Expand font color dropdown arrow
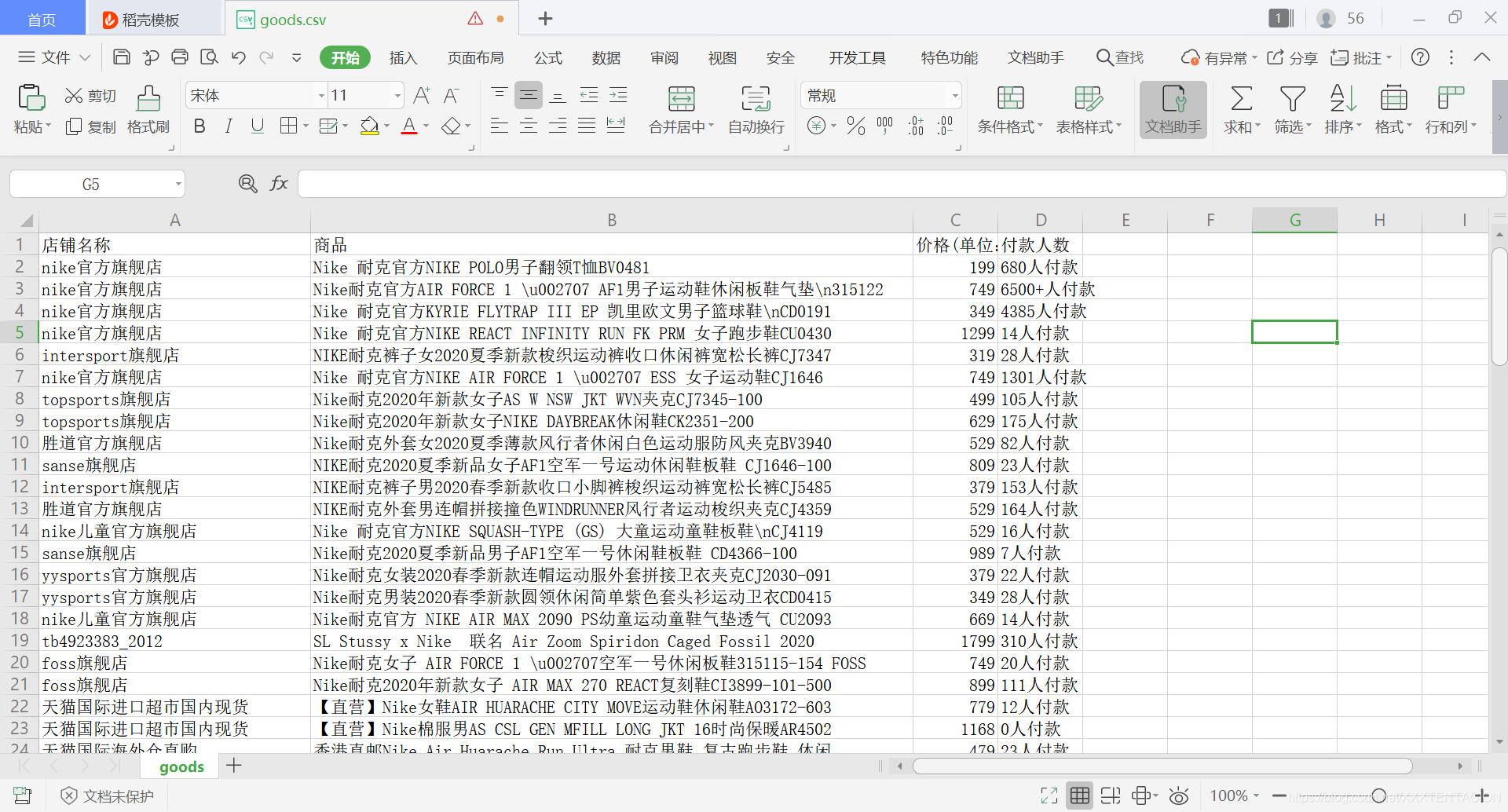 (x=426, y=126)
